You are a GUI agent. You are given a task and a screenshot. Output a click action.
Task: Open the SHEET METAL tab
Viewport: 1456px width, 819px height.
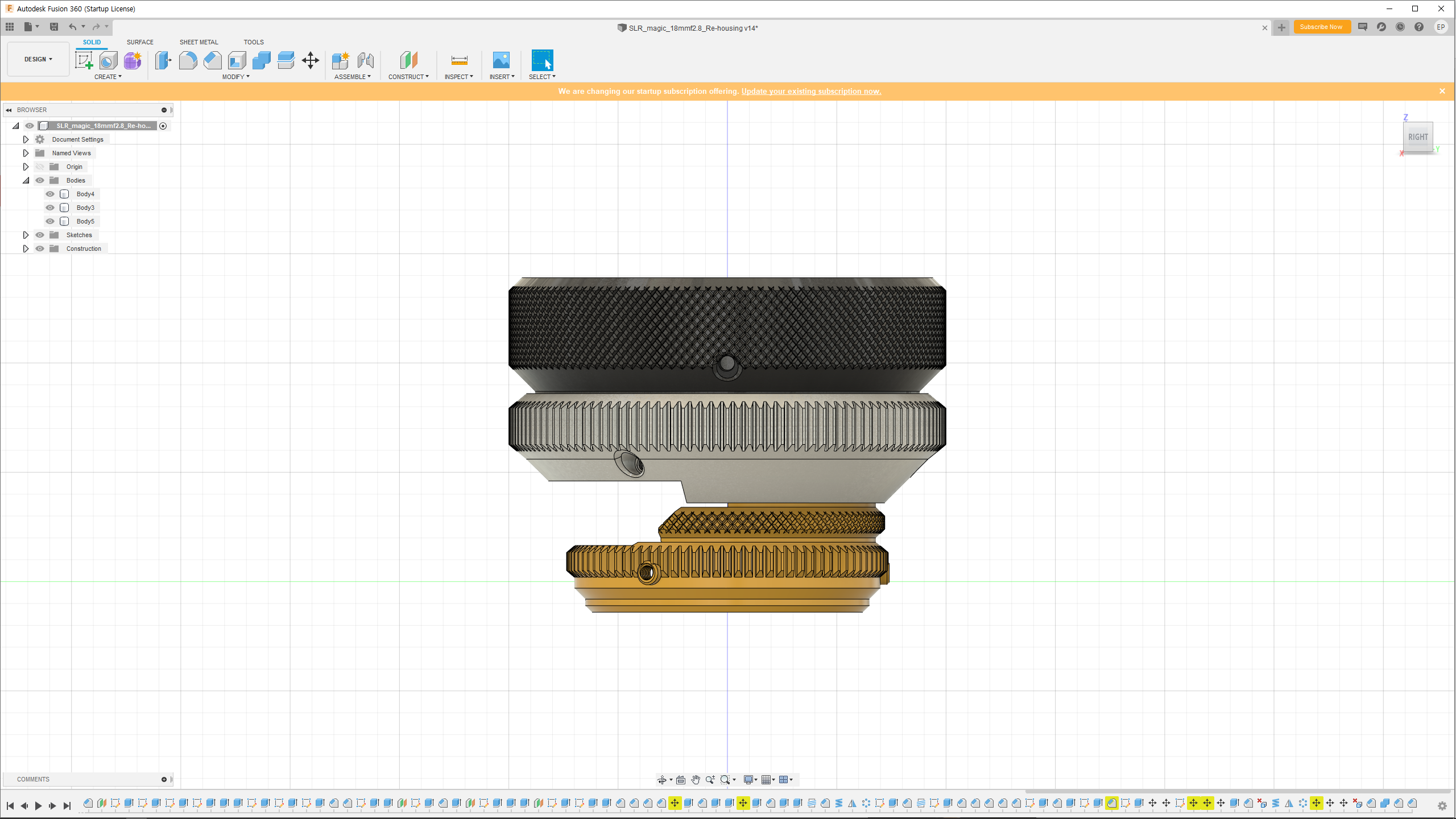[x=198, y=42]
